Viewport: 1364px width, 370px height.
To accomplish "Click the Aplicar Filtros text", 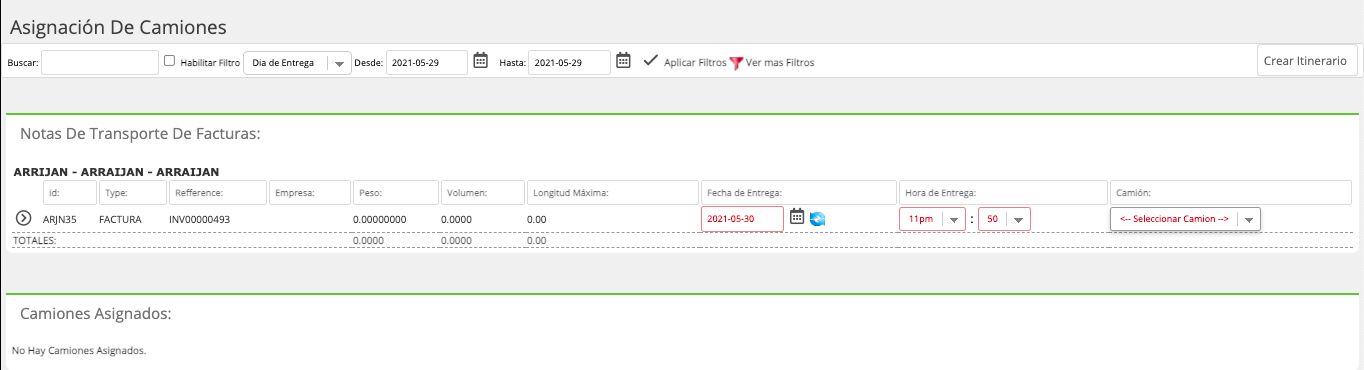I will (x=695, y=62).
